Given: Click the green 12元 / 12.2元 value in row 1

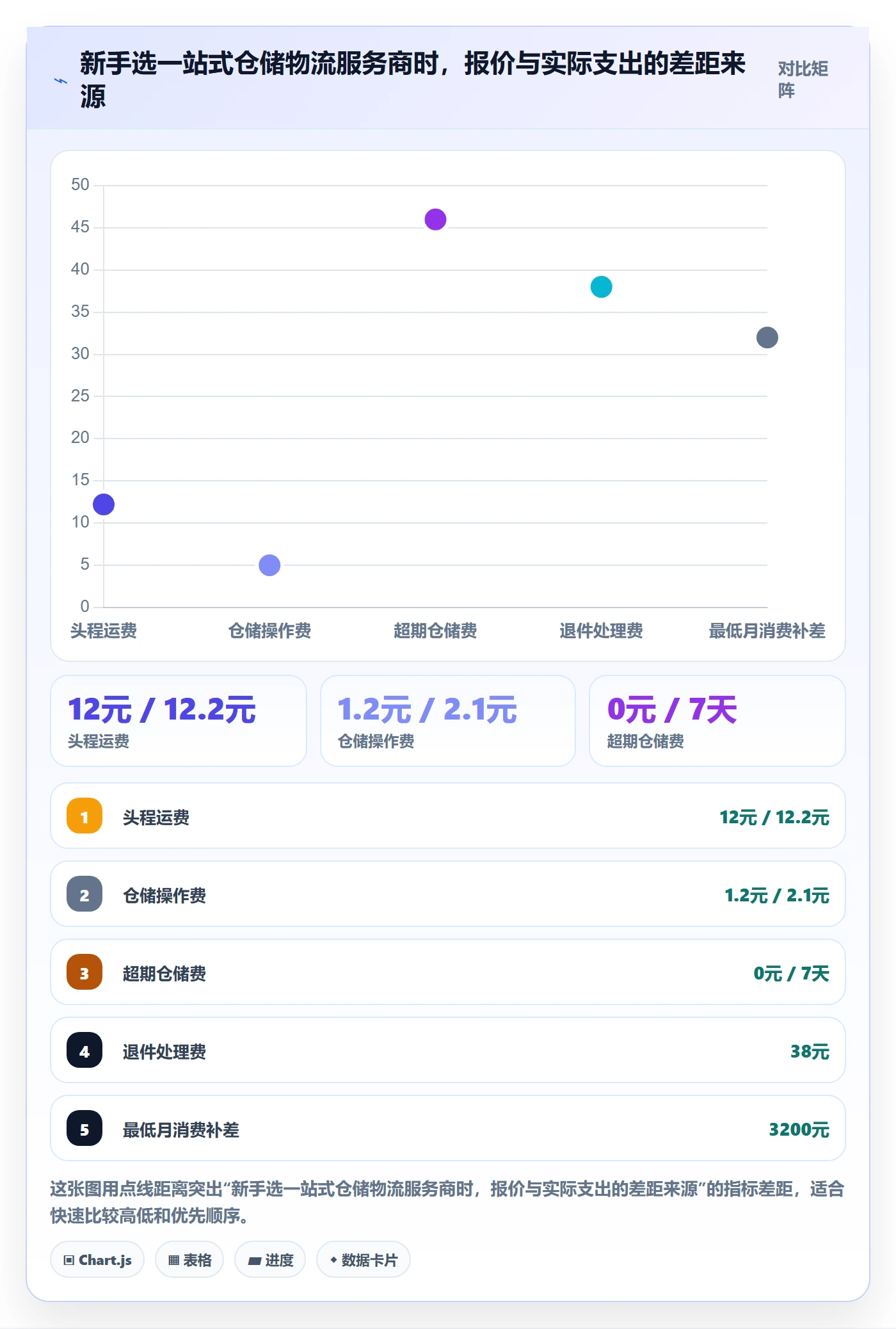Looking at the screenshot, I should pos(774,818).
